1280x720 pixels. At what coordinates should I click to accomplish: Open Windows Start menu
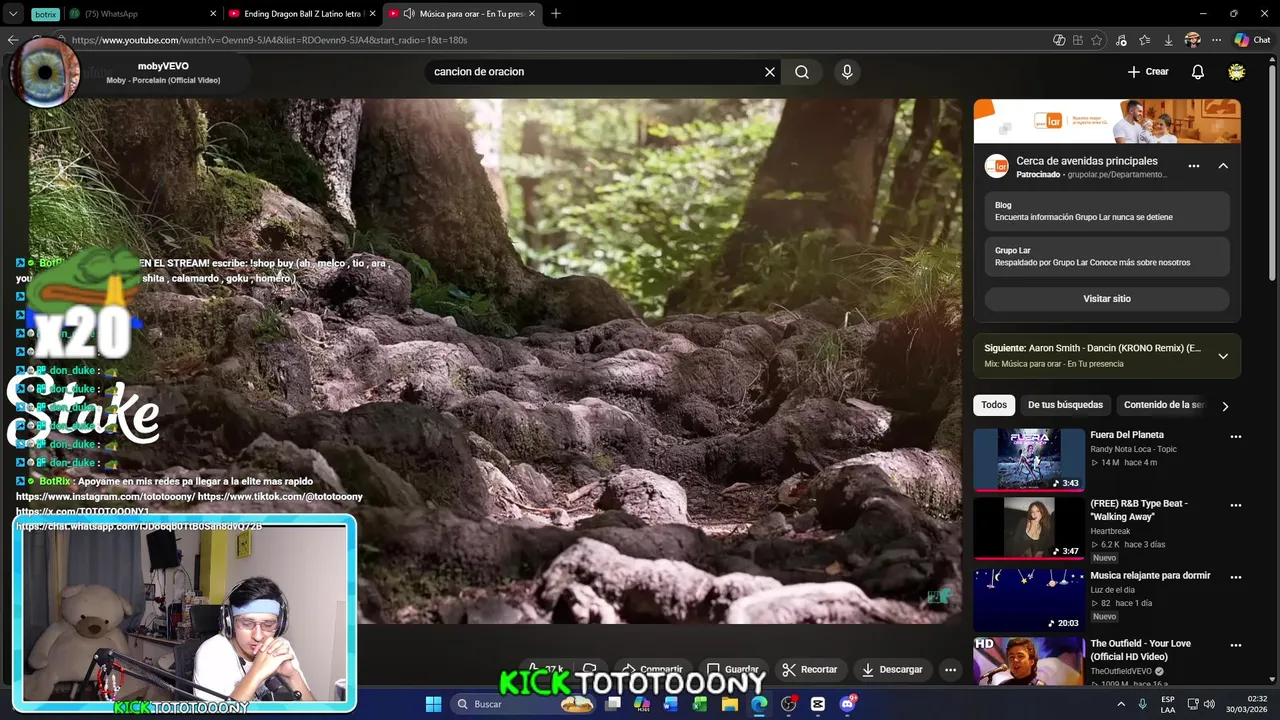433,704
